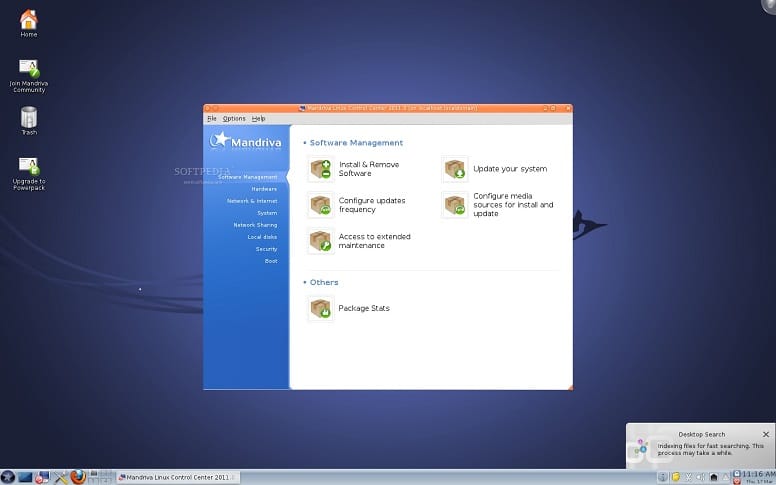Open the Trash desktop icon
The image size is (776, 485).
coord(29,121)
